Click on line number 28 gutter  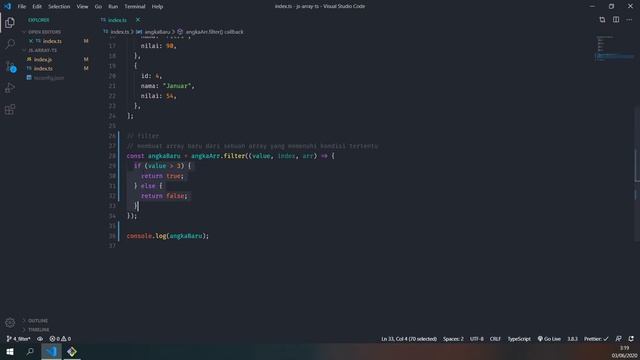112,156
